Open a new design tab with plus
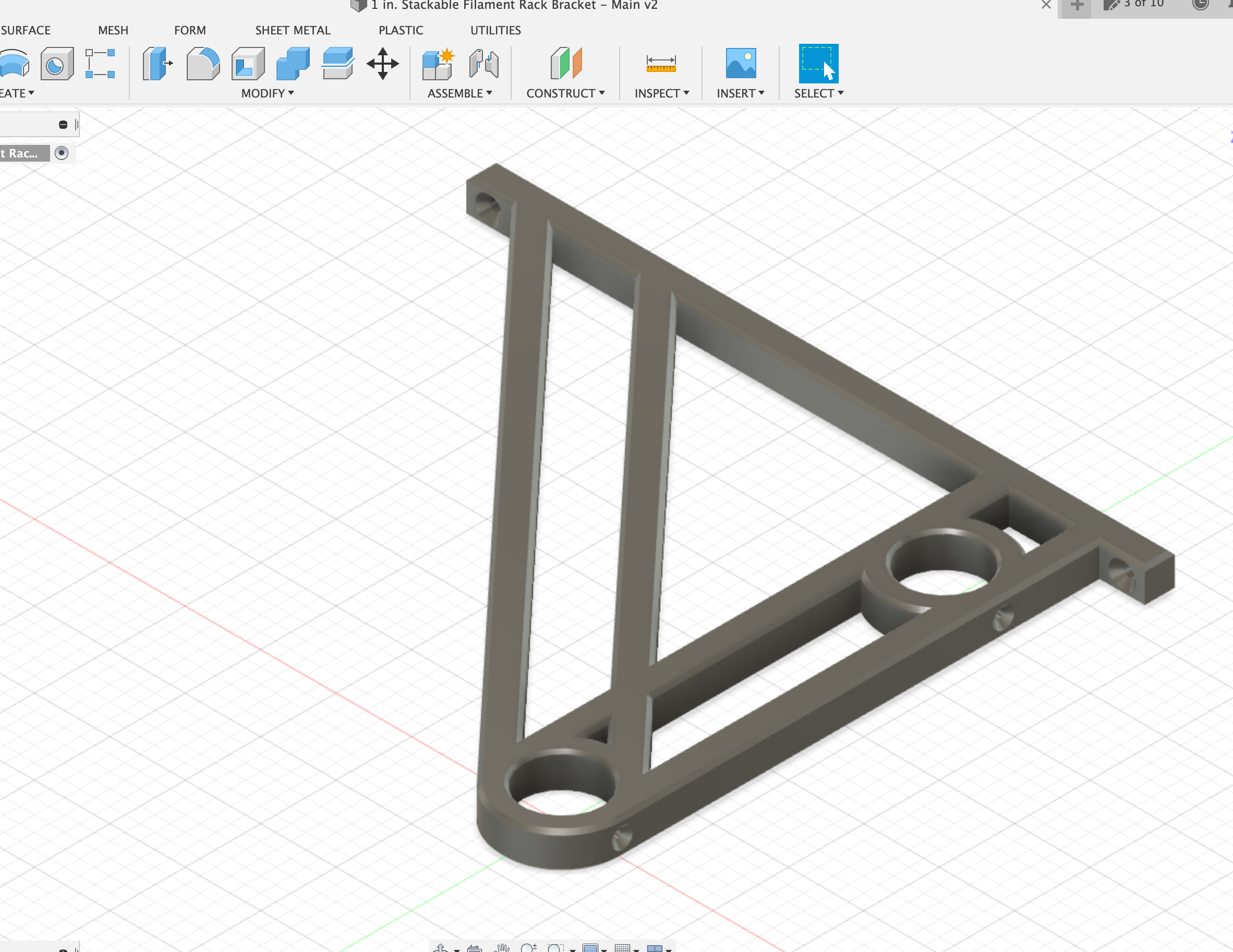Image resolution: width=1233 pixels, height=952 pixels. [1077, 5]
